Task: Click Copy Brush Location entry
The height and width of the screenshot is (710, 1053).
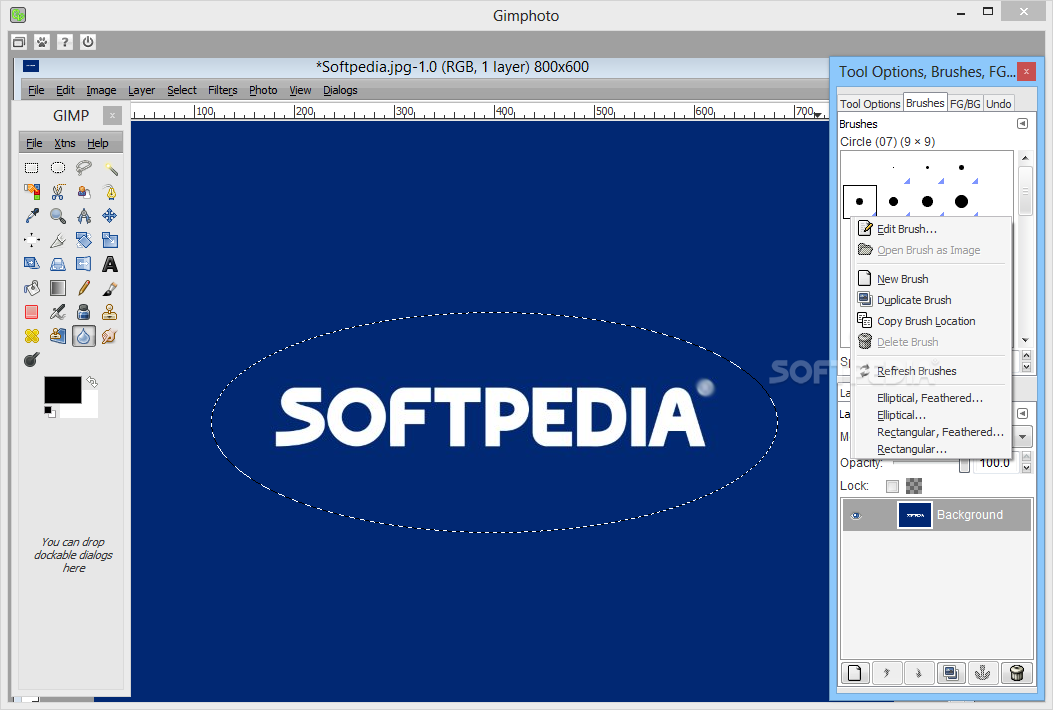Action: (931, 321)
